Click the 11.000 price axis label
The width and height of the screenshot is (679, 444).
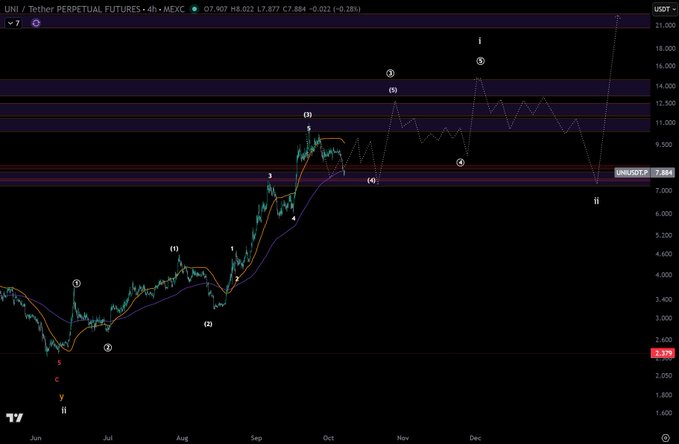click(665, 123)
